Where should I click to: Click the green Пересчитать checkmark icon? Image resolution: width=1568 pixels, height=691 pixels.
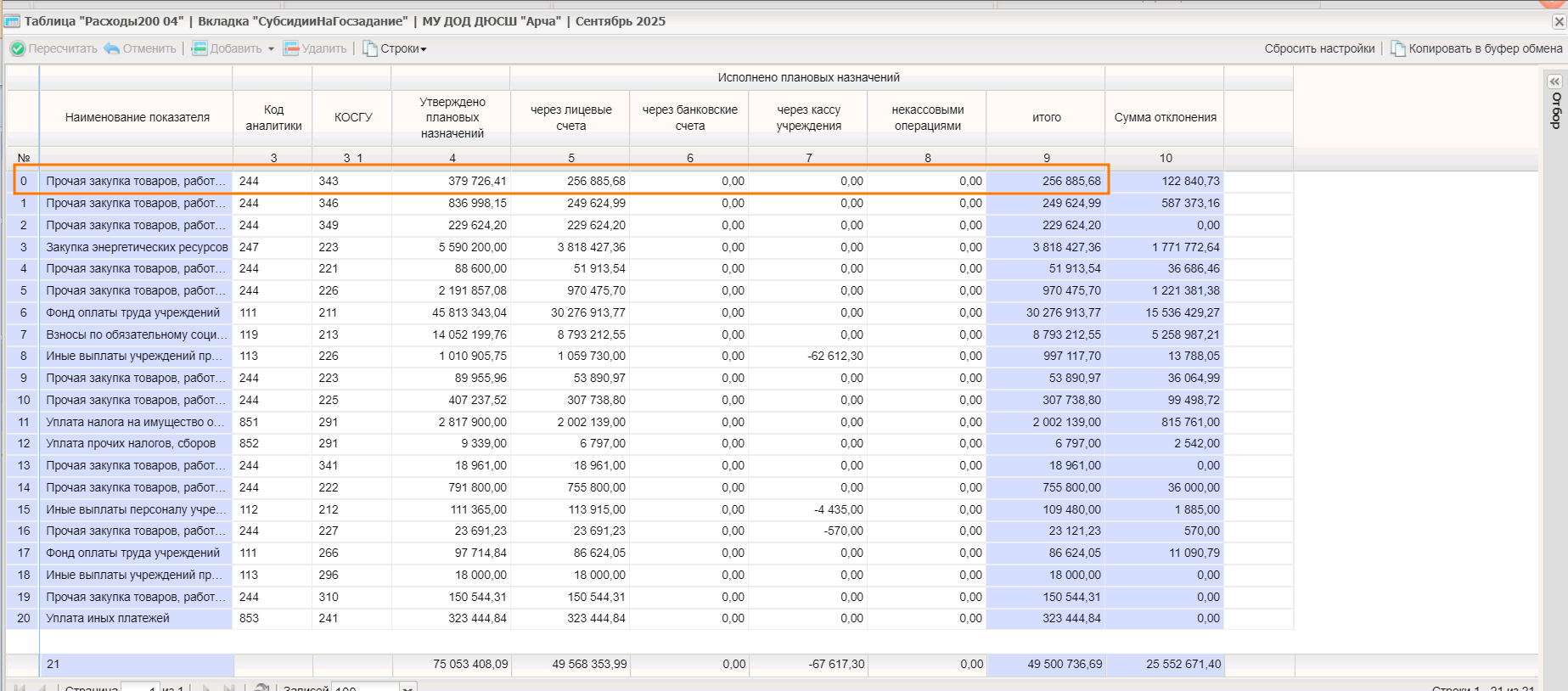pos(17,48)
